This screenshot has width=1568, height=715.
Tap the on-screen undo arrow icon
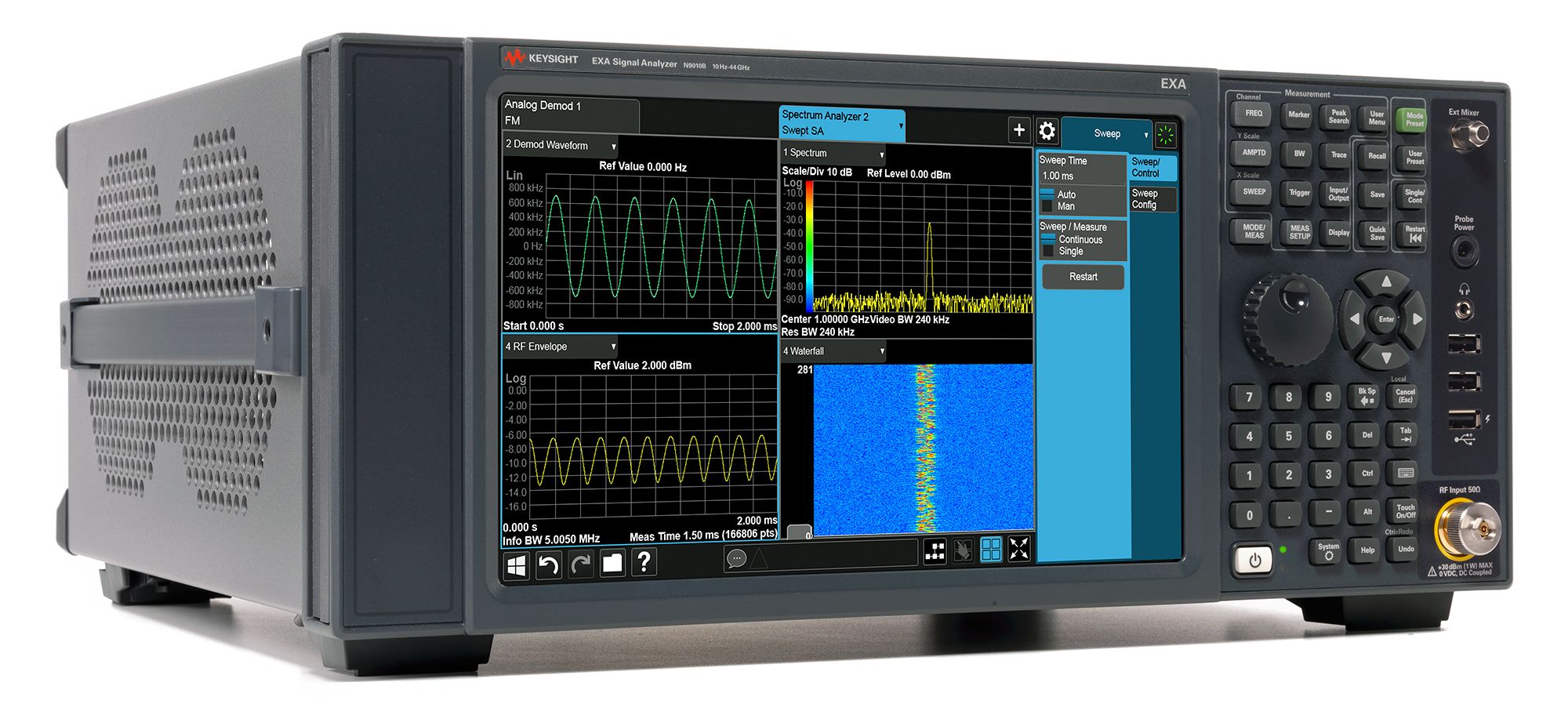[x=549, y=564]
